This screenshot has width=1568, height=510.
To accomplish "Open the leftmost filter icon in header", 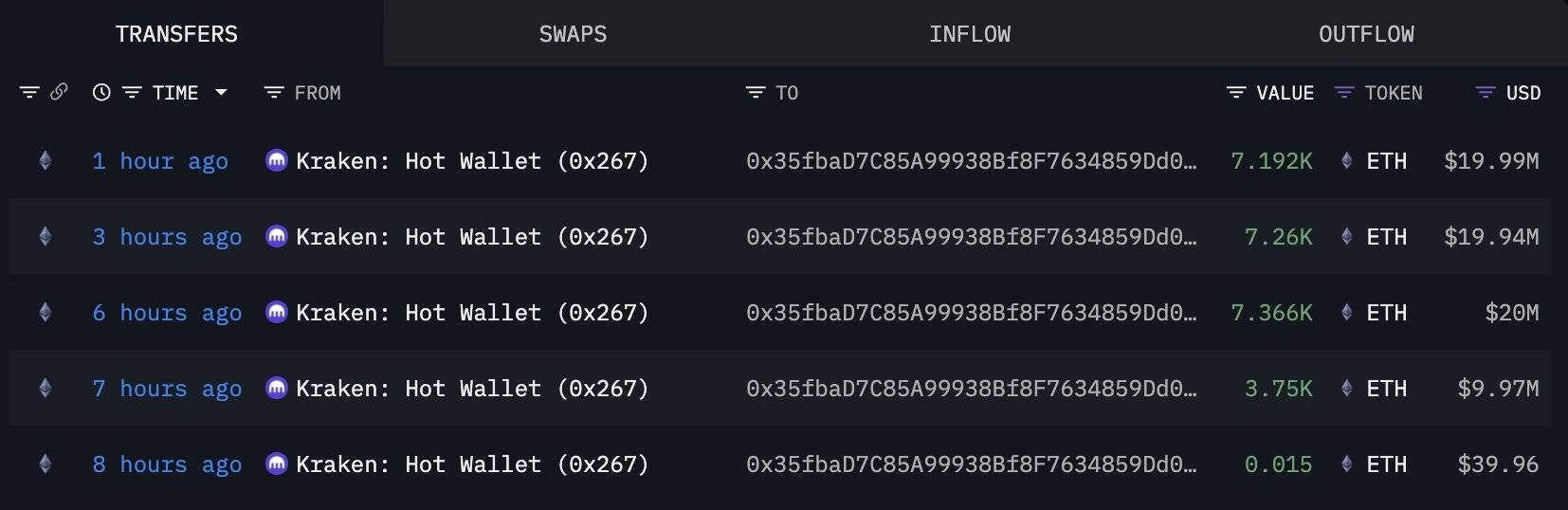I will tap(29, 92).
